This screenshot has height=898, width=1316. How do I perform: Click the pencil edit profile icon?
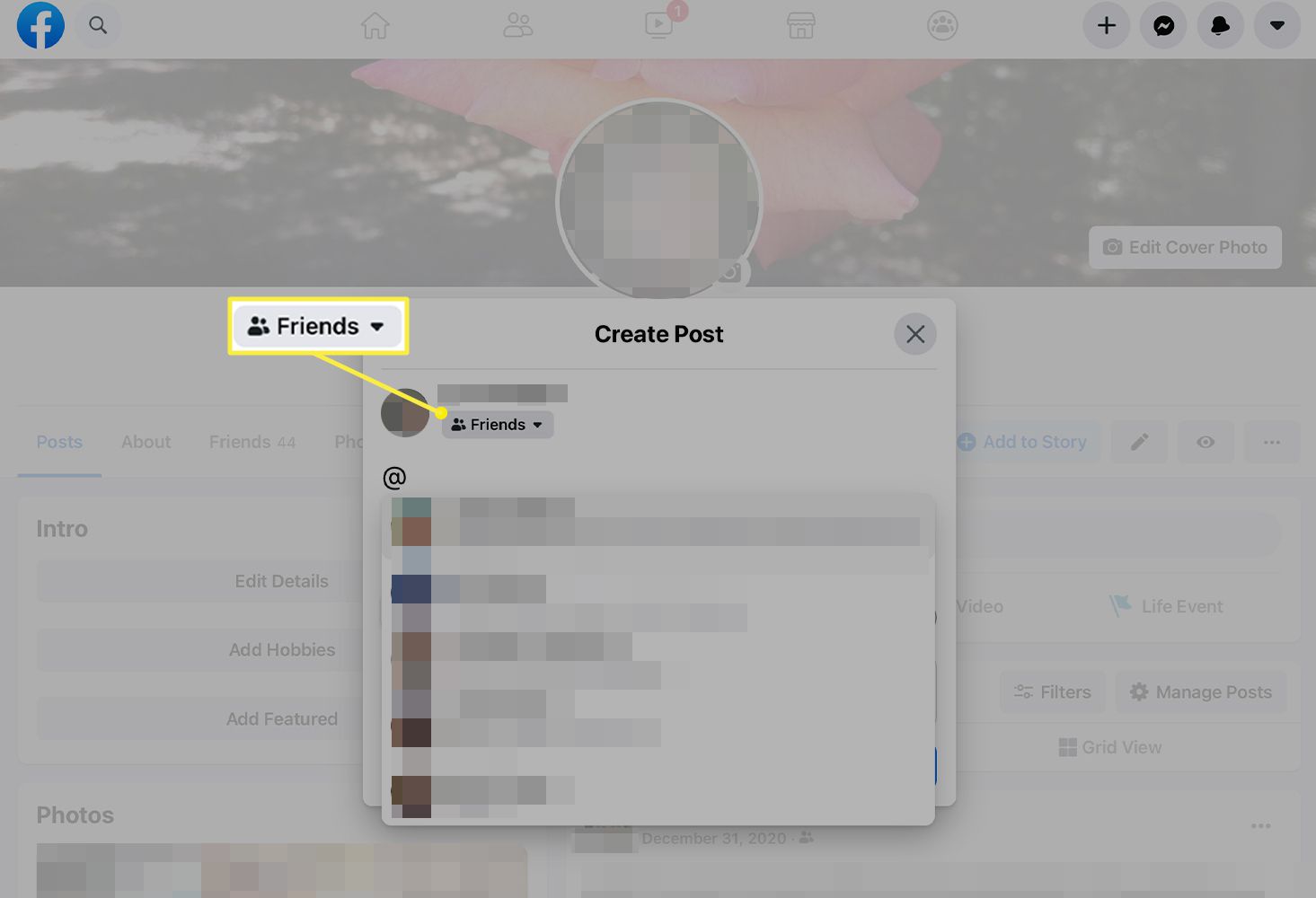[1139, 442]
